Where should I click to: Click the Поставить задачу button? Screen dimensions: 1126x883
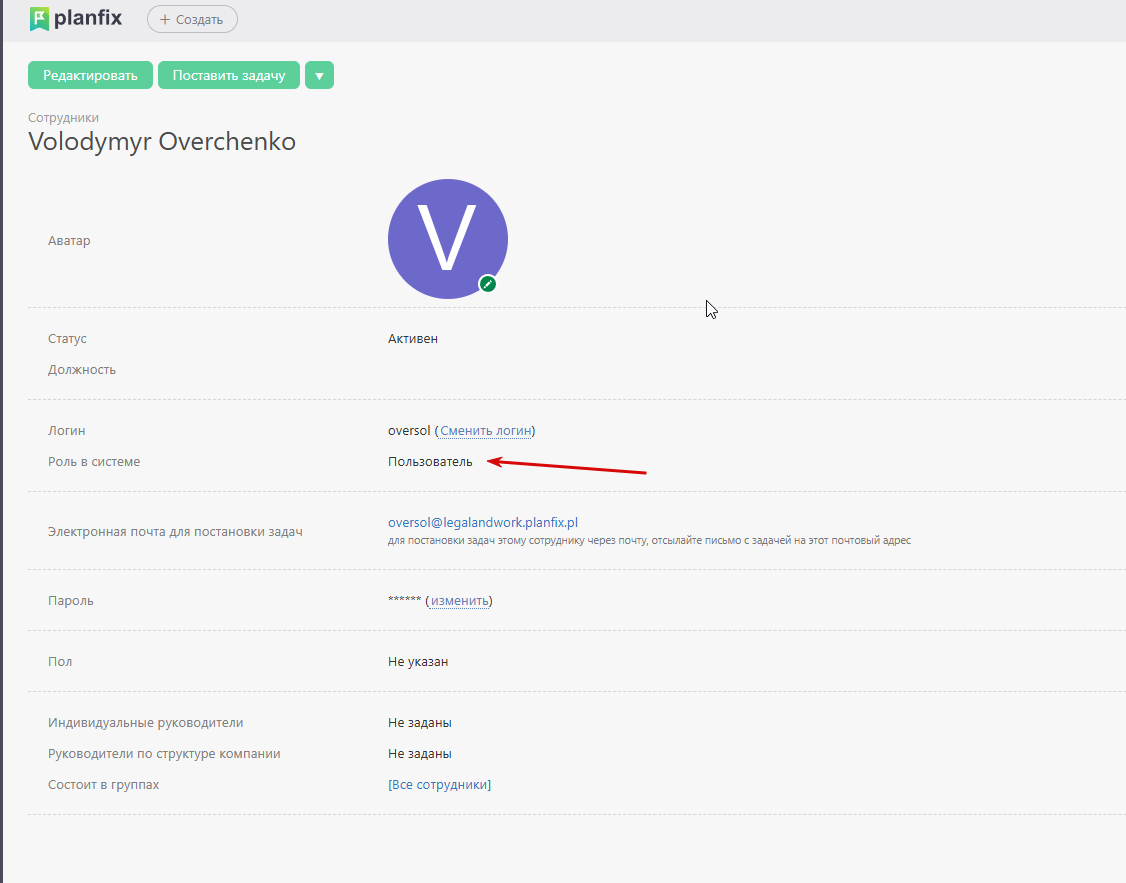click(x=229, y=75)
